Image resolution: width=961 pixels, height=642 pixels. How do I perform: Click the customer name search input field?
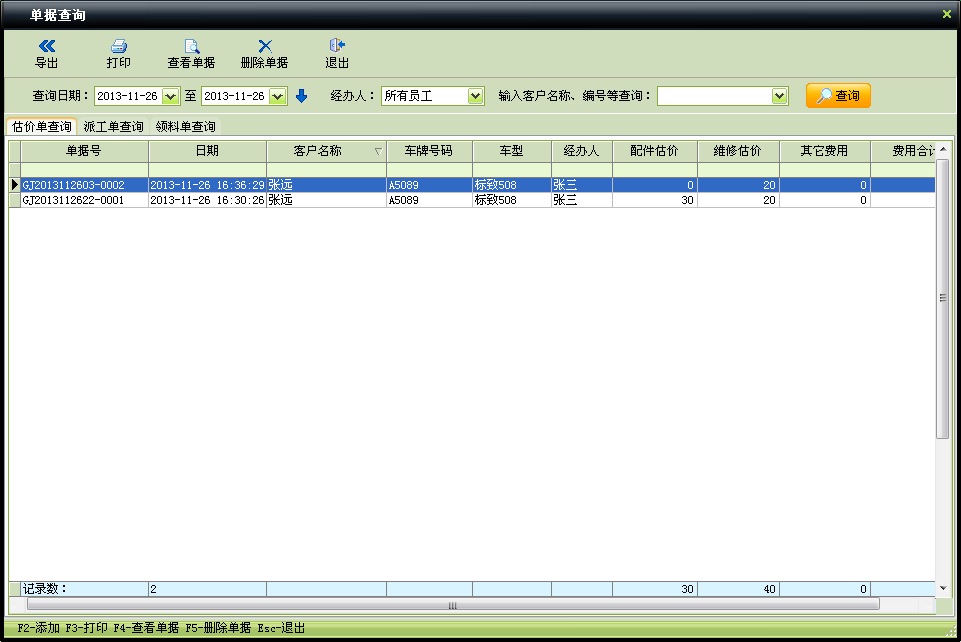(715, 96)
